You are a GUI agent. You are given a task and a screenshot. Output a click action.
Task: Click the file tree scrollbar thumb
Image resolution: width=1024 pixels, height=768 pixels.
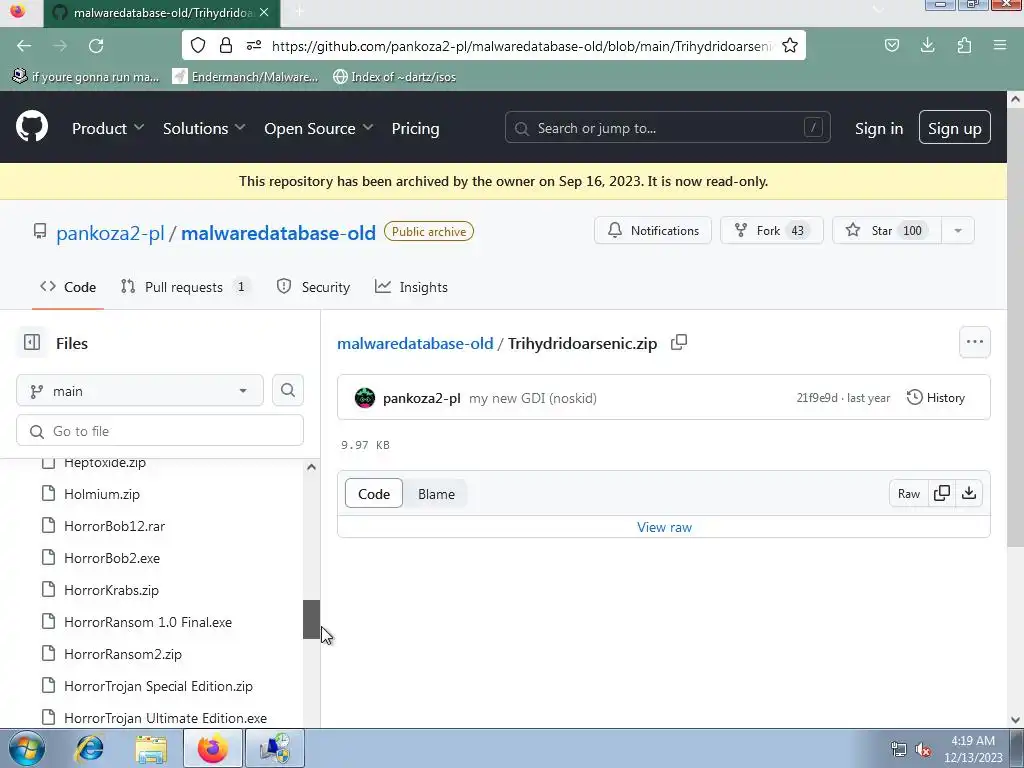pos(311,618)
